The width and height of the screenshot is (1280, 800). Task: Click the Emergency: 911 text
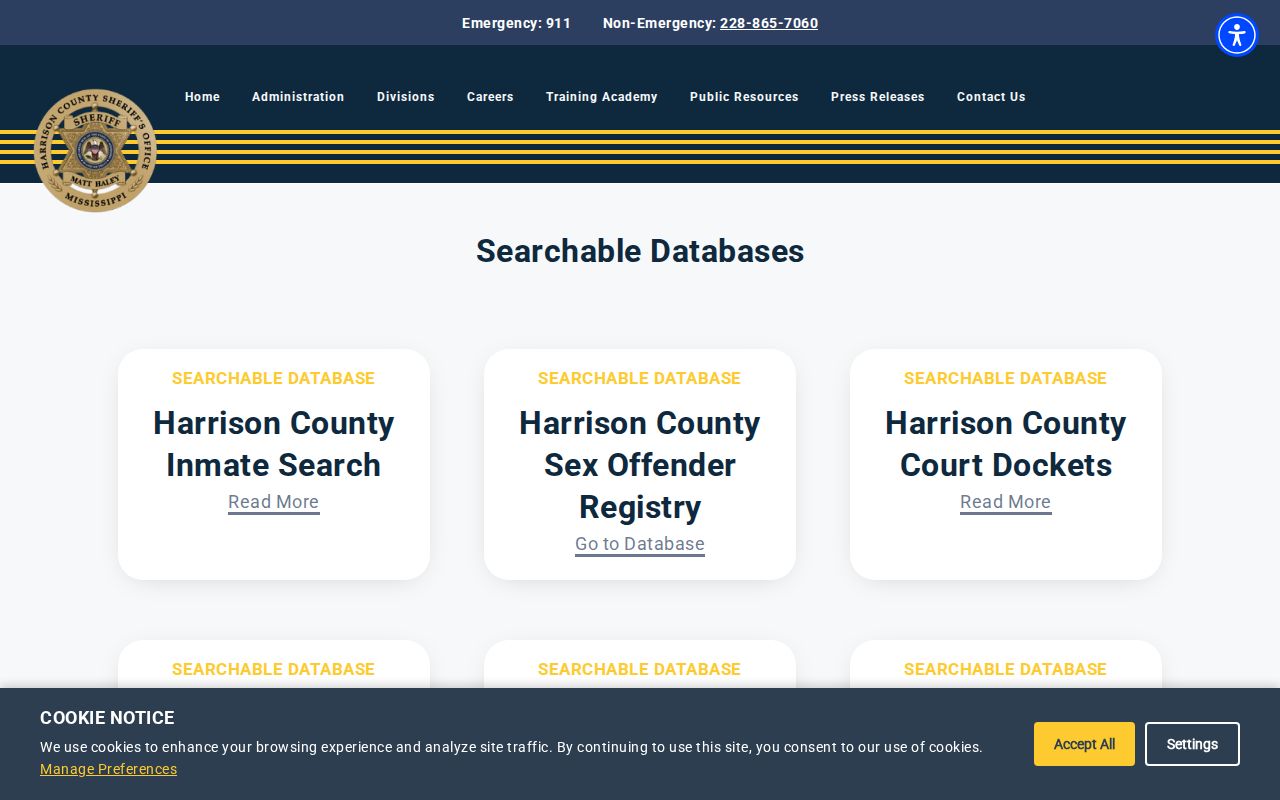point(516,23)
